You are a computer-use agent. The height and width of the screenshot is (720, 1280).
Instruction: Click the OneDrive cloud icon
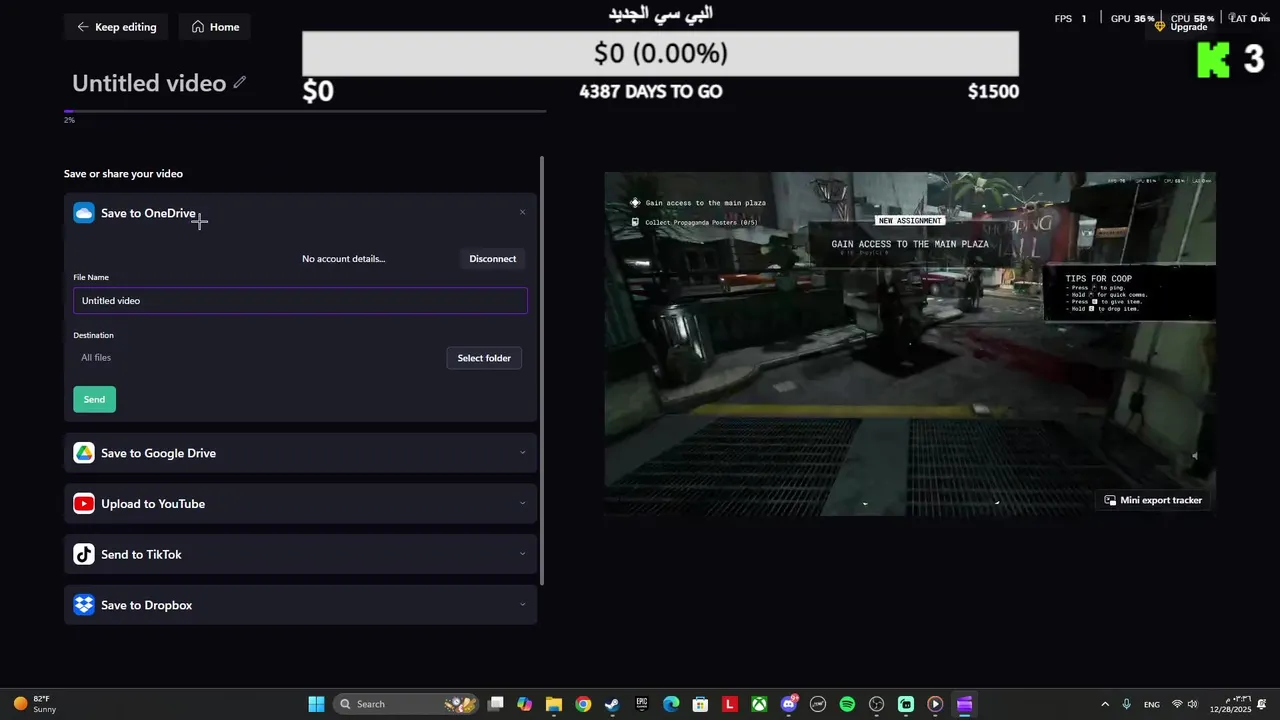point(84,213)
